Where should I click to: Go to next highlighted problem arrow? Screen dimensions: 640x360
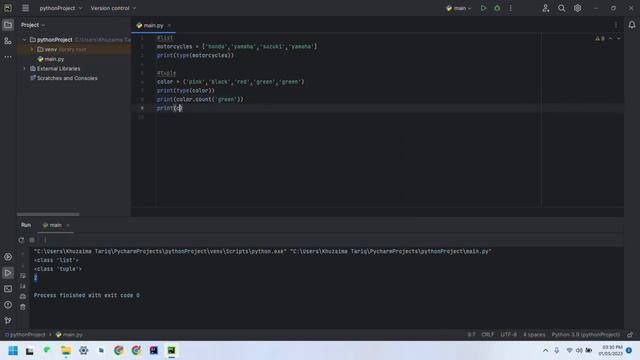coord(619,38)
